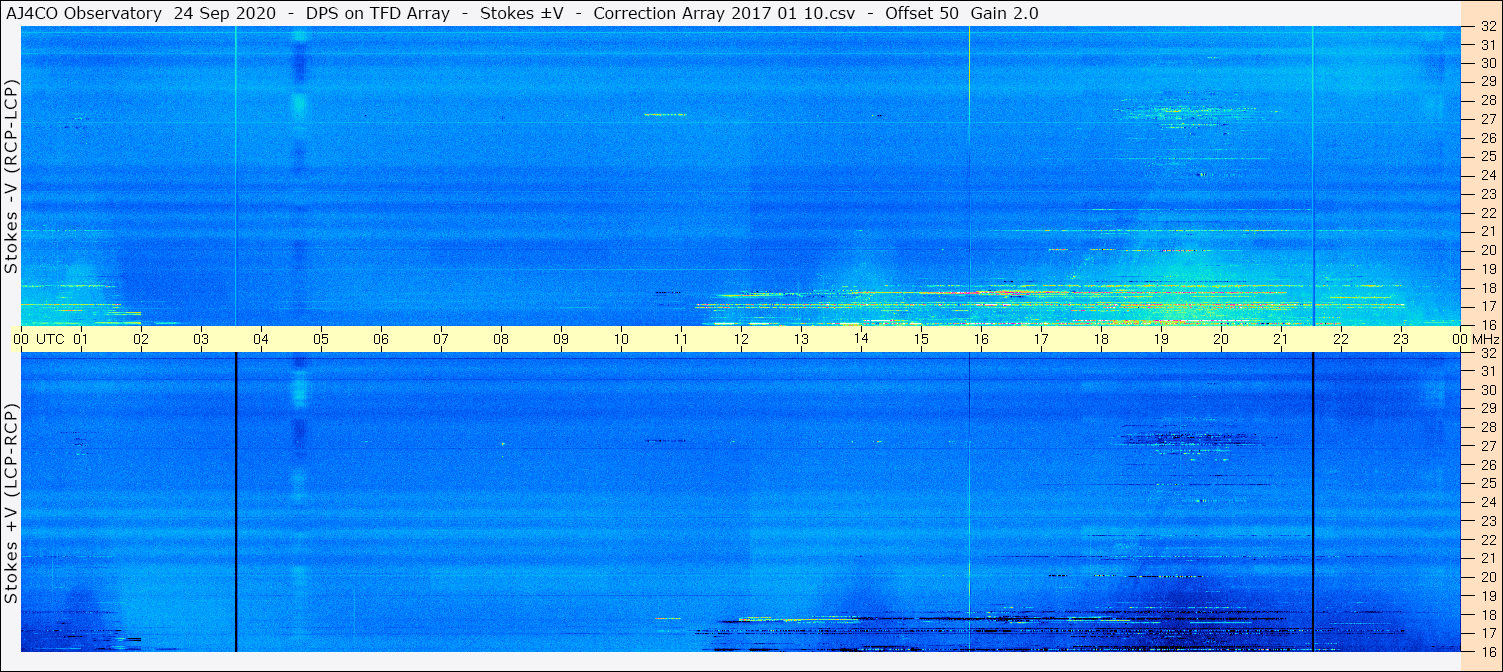Click the 'Offset 50' value in header
Screen dimensions: 1503x672
click(x=923, y=13)
